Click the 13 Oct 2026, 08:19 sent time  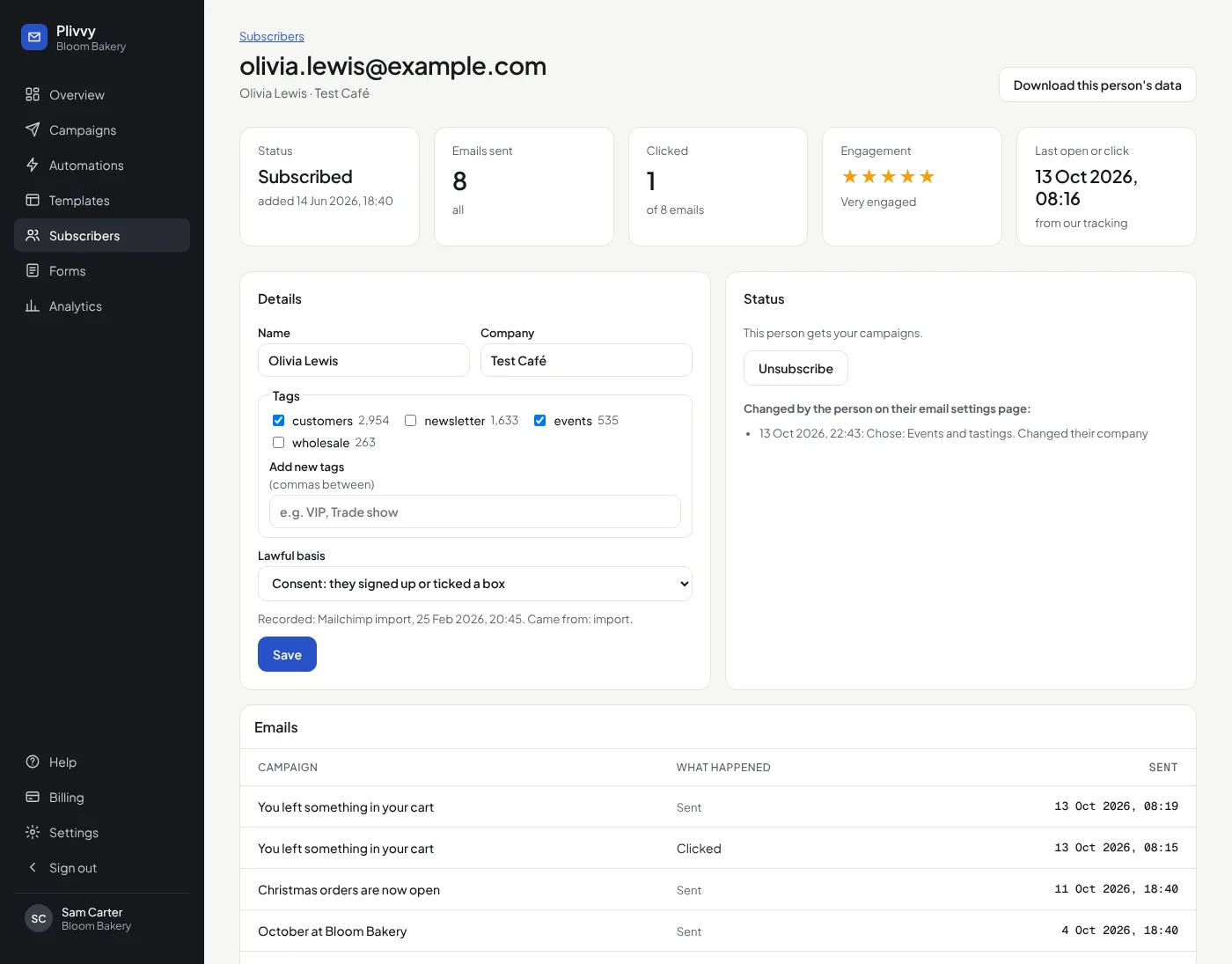click(x=1116, y=806)
